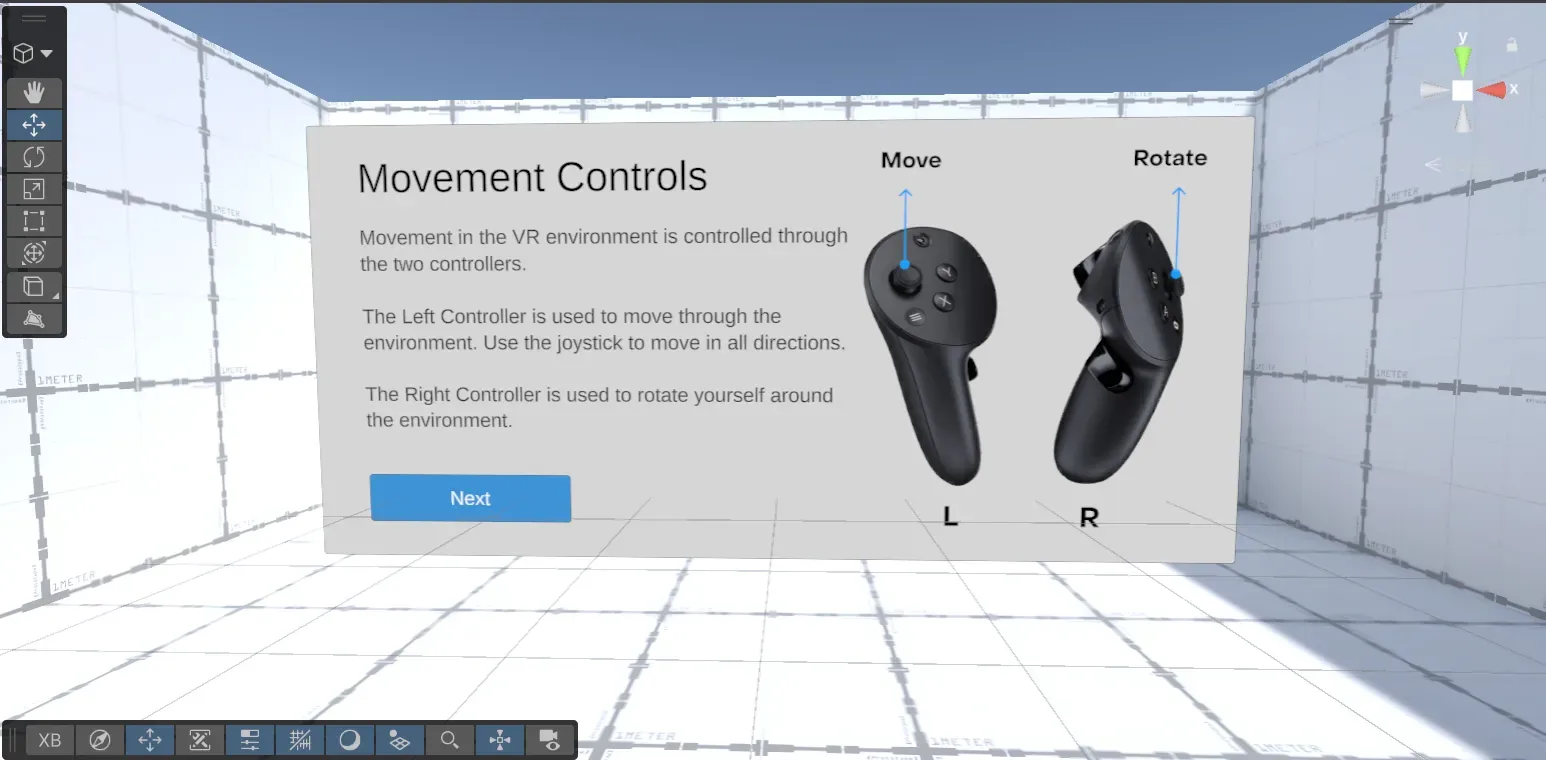Click the 'Move' label above left controller
The width and height of the screenshot is (1546, 760).
(x=911, y=160)
